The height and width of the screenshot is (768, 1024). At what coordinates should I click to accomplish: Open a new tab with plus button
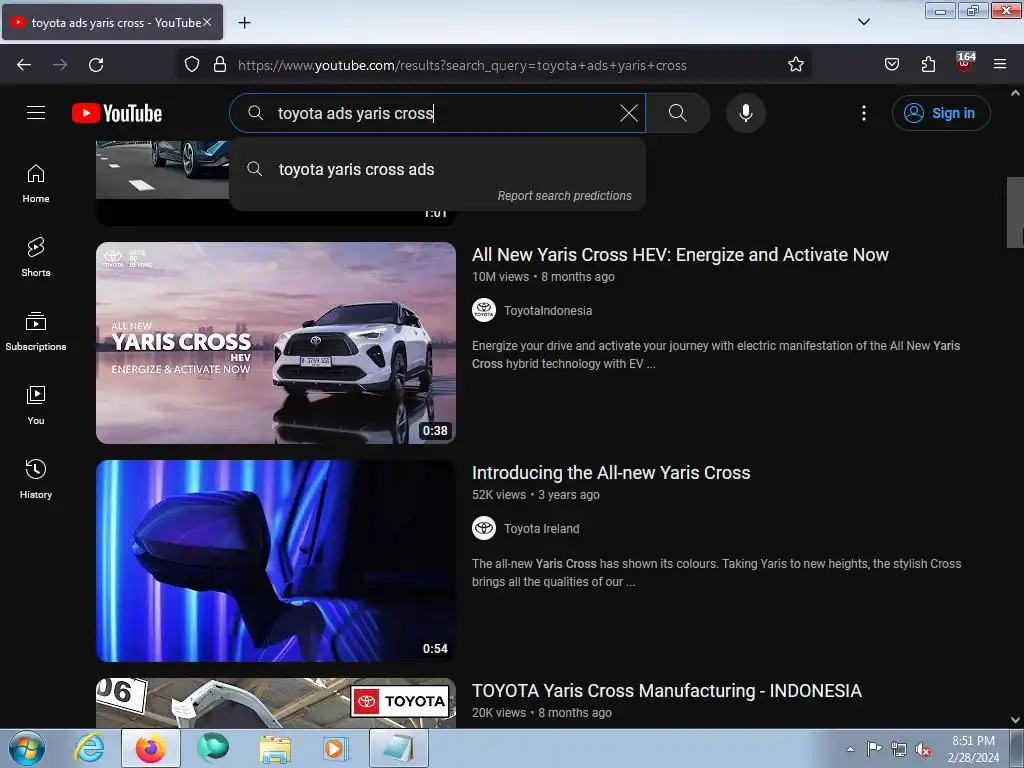click(x=244, y=23)
